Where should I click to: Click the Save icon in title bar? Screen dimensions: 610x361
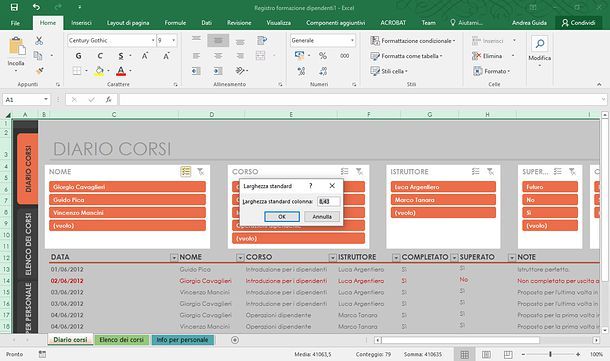tap(14, 7)
